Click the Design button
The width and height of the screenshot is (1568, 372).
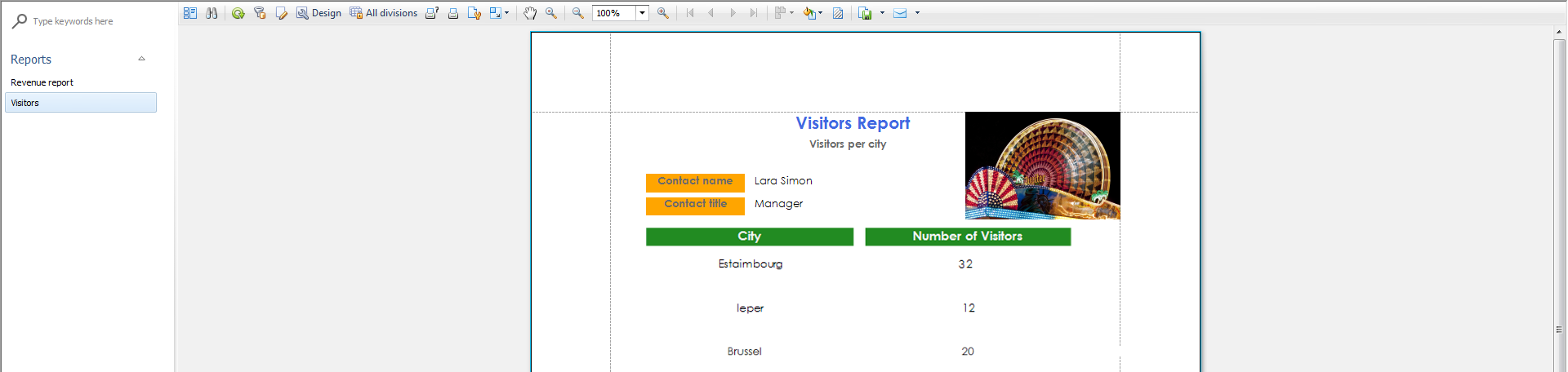point(318,13)
